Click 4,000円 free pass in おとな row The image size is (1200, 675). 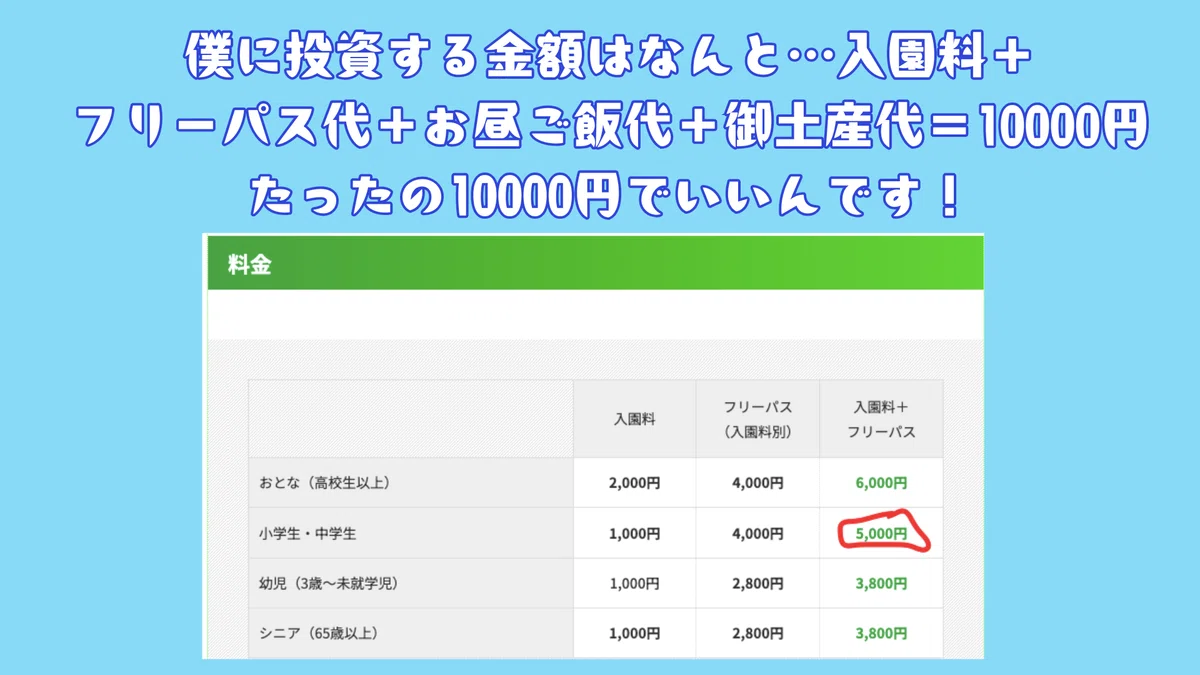point(757,483)
